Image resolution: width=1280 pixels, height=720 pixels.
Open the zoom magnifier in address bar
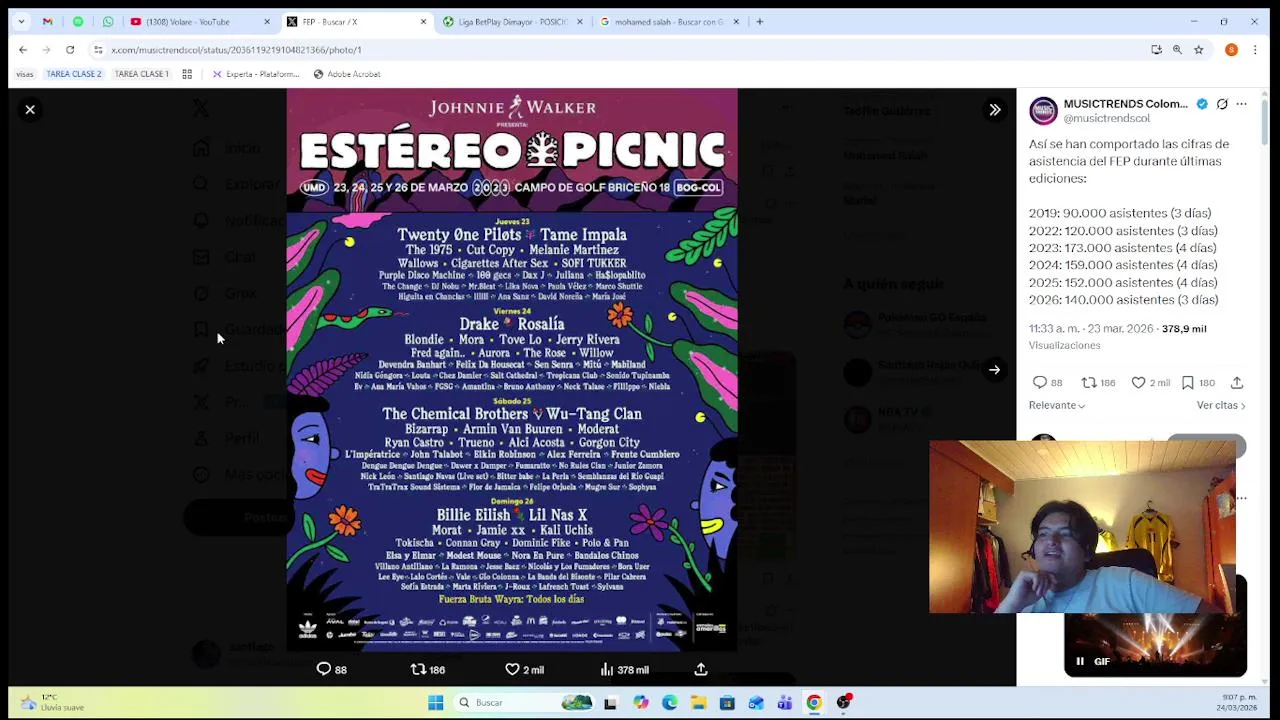pos(1177,49)
